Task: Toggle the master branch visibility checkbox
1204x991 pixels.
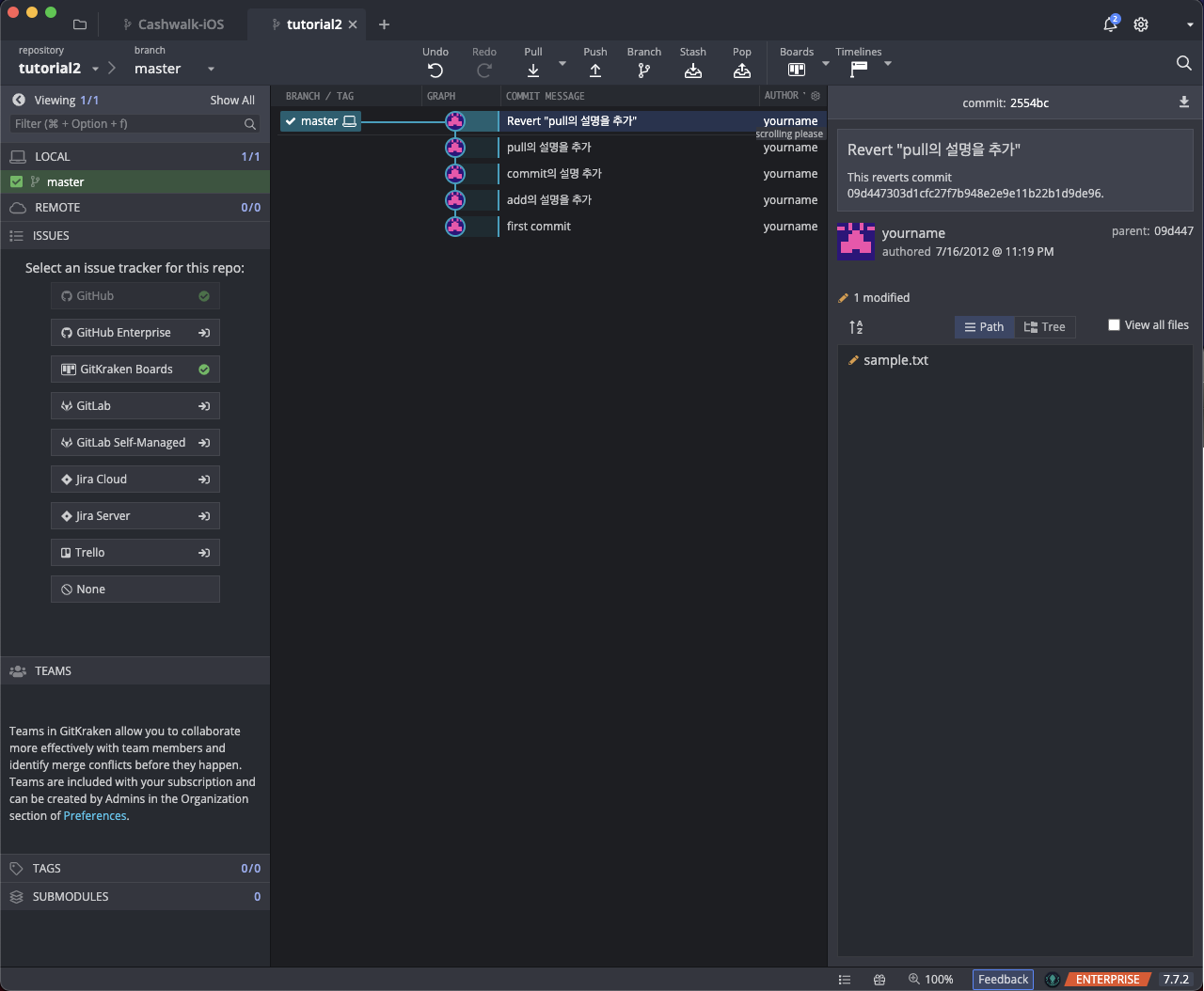Action: point(16,182)
